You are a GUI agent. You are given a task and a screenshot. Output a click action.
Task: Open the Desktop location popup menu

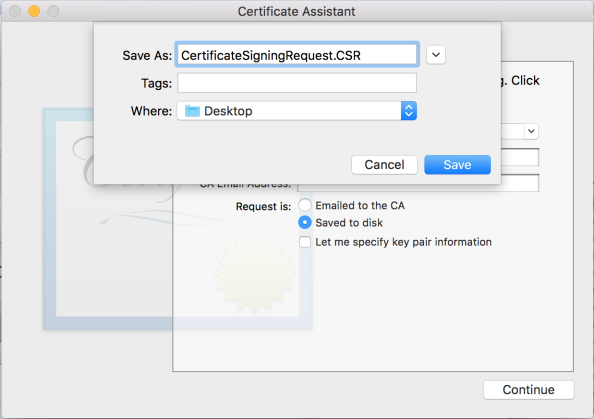click(x=297, y=111)
